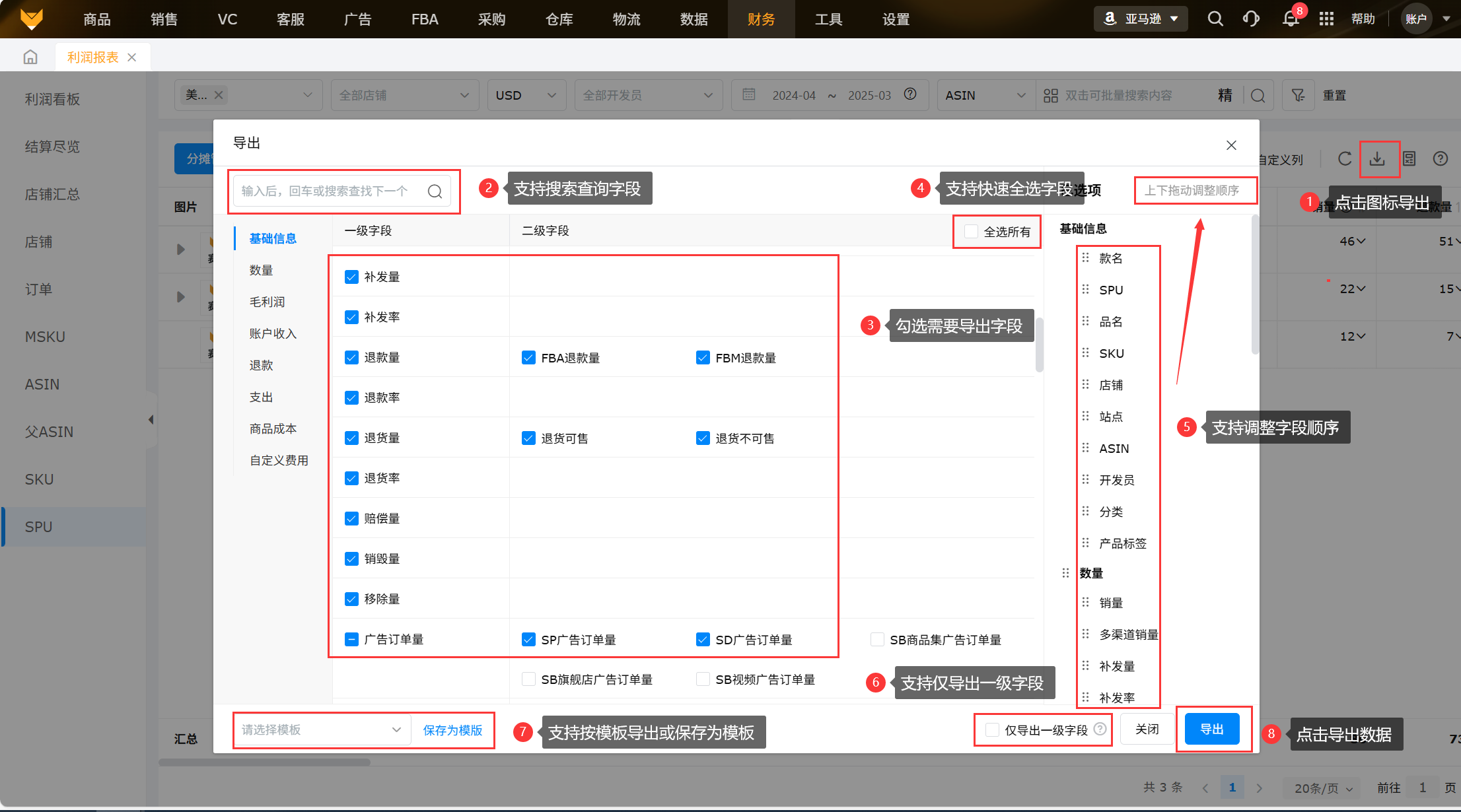The image size is (1461, 812).
Task: Click the blue 导出 button
Action: click(x=1211, y=729)
